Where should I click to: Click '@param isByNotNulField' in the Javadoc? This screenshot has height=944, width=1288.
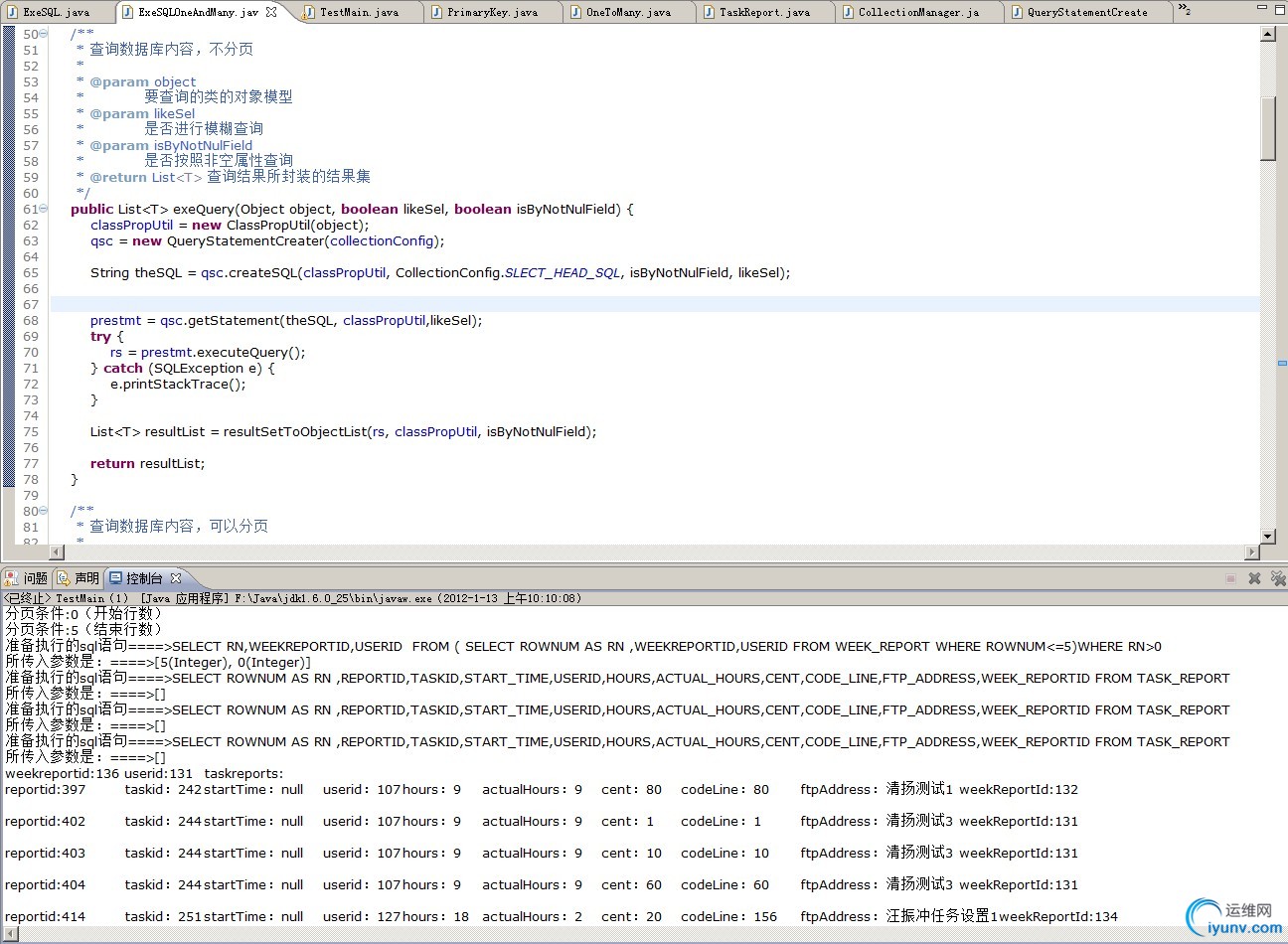pyautogui.click(x=171, y=145)
